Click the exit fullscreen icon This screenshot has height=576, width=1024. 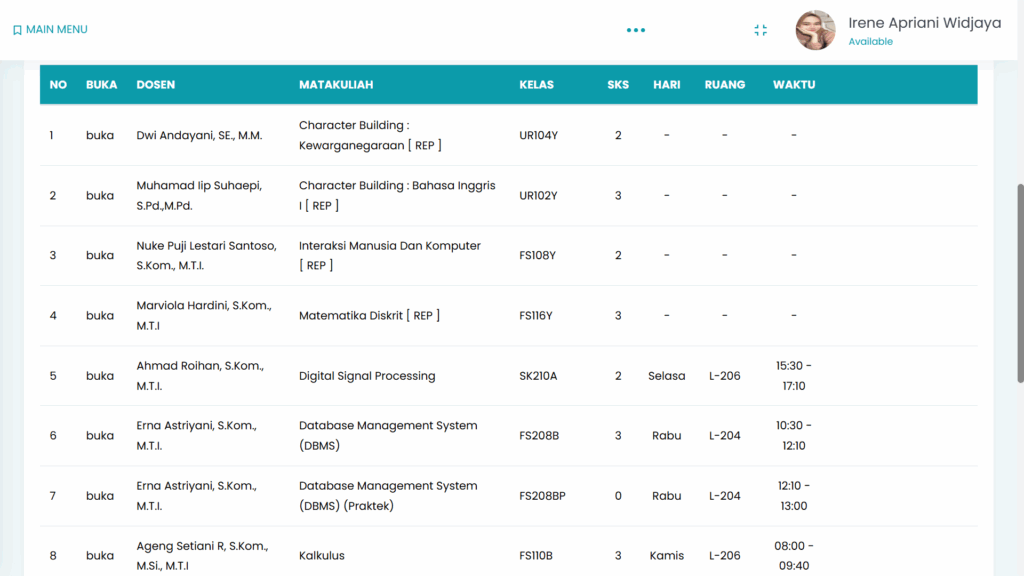click(760, 30)
